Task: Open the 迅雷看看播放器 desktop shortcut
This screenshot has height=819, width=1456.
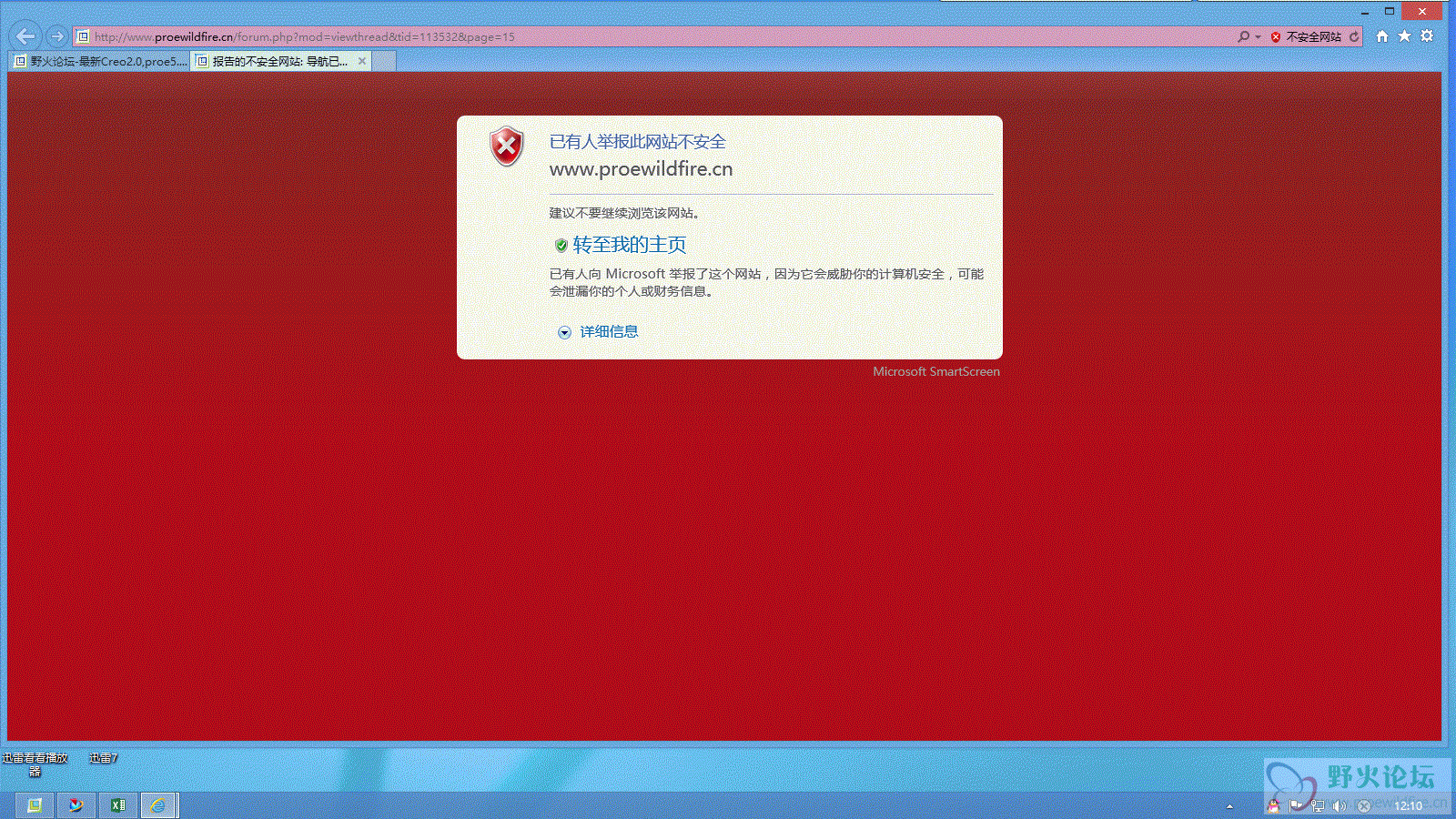Action: click(x=35, y=764)
